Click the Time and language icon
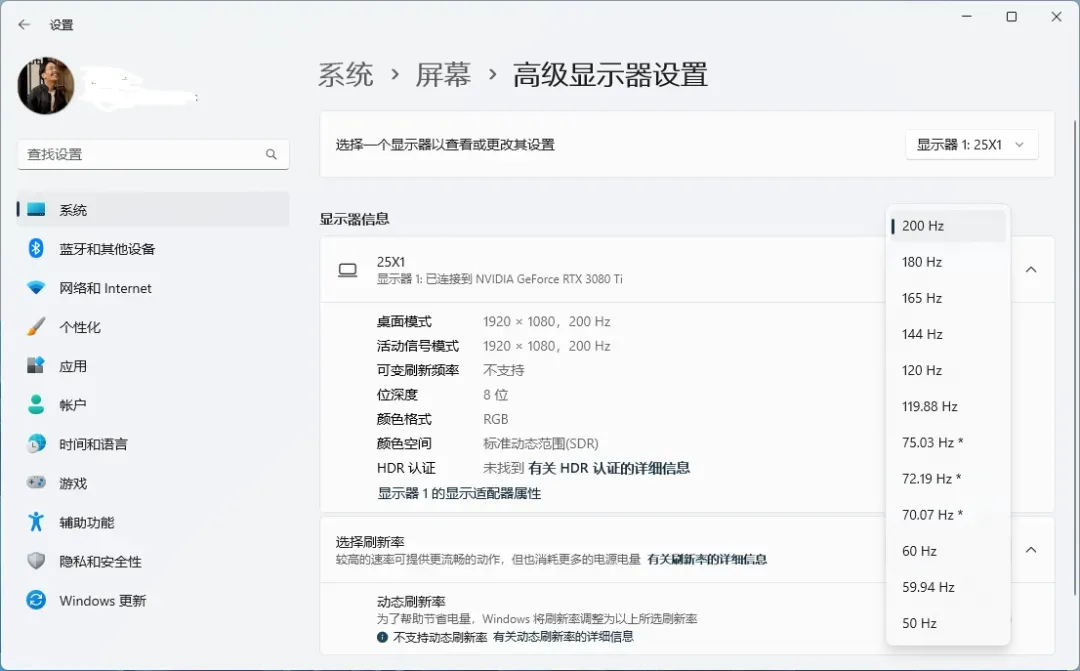Viewport: 1080px width, 671px height. [36, 444]
